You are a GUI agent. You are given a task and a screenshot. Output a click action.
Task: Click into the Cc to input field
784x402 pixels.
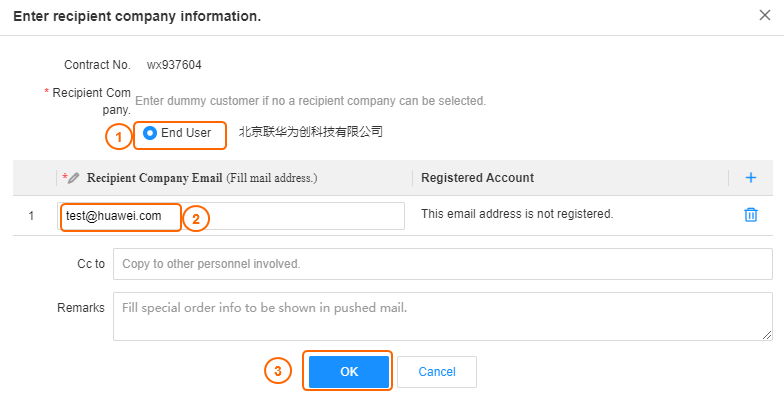pos(442,264)
